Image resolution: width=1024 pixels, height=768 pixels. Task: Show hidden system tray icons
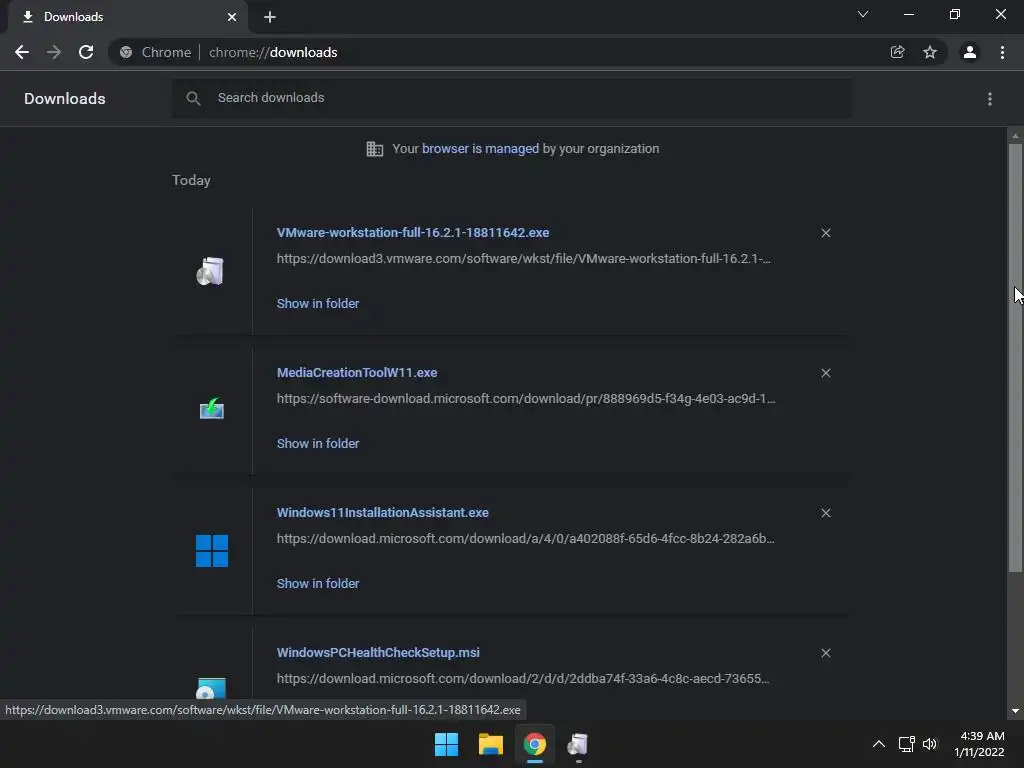879,744
